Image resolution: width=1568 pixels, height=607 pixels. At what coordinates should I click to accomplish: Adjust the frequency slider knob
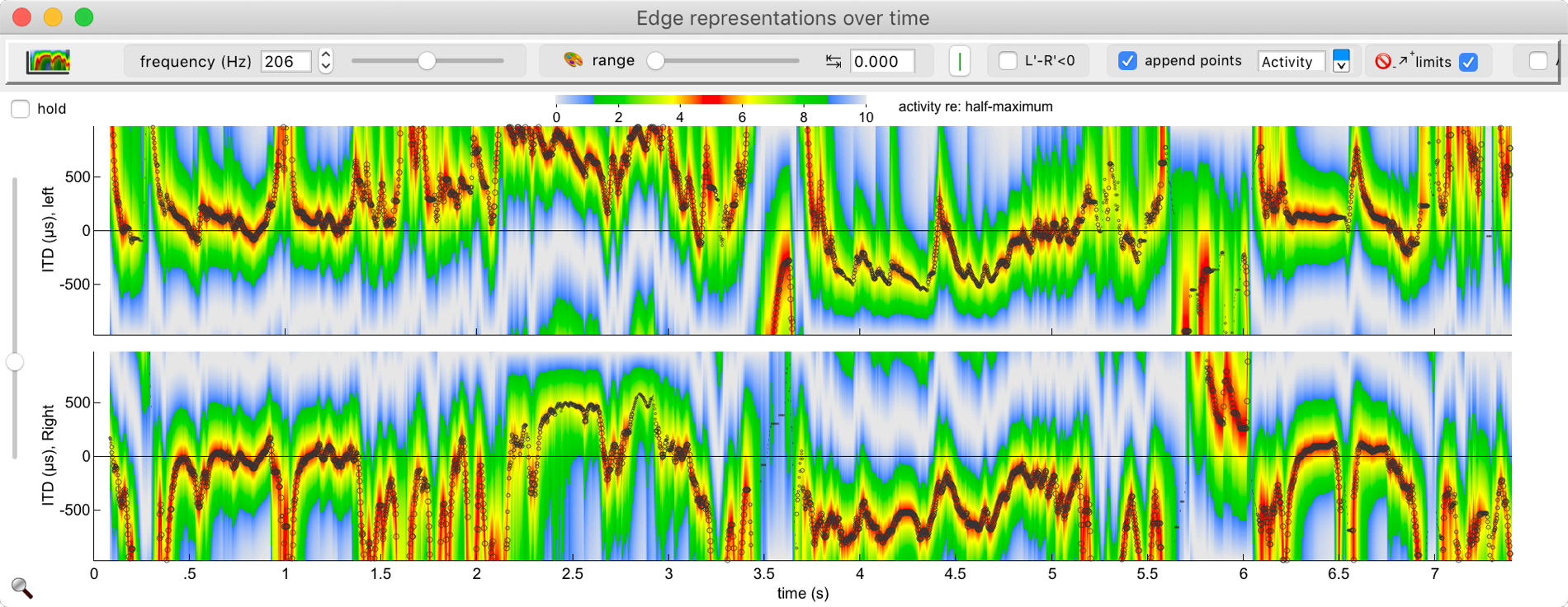(427, 61)
